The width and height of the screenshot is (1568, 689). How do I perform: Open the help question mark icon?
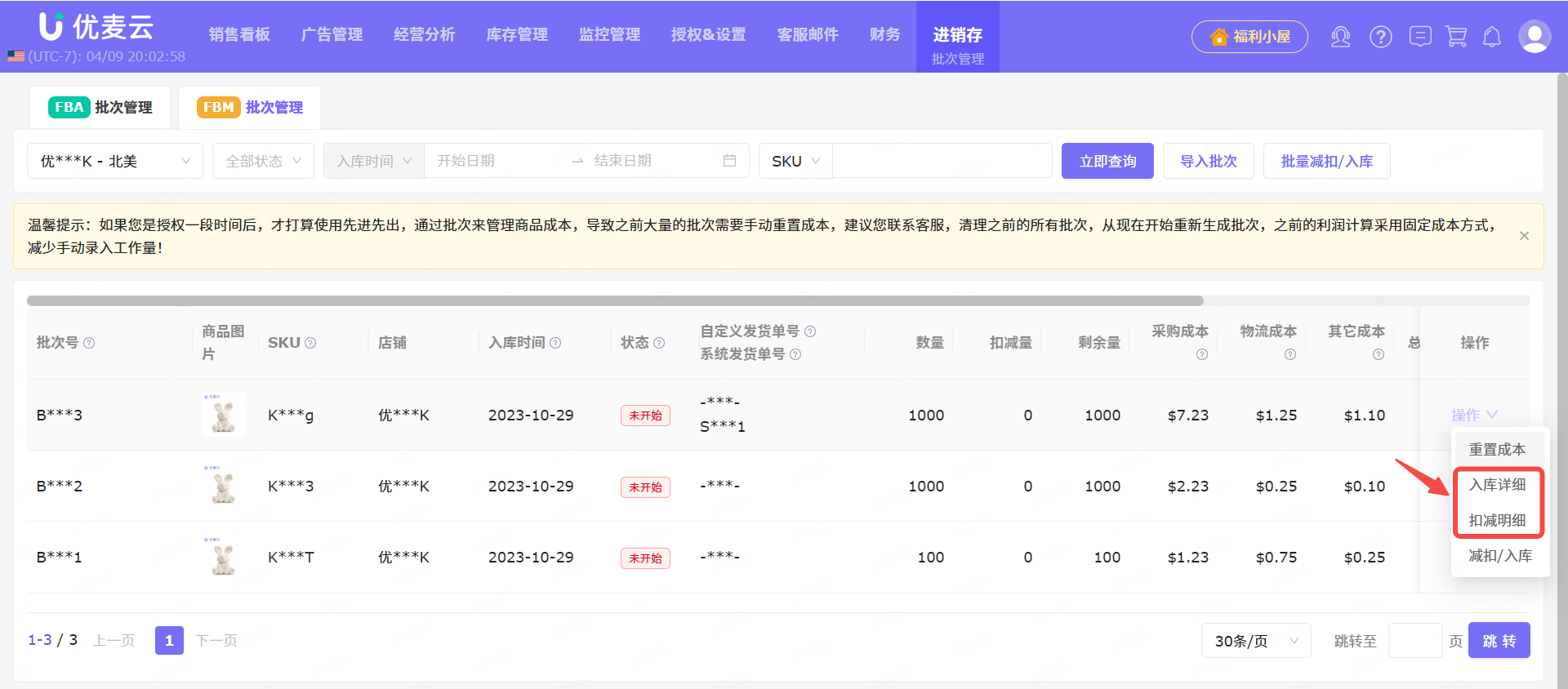1380,37
